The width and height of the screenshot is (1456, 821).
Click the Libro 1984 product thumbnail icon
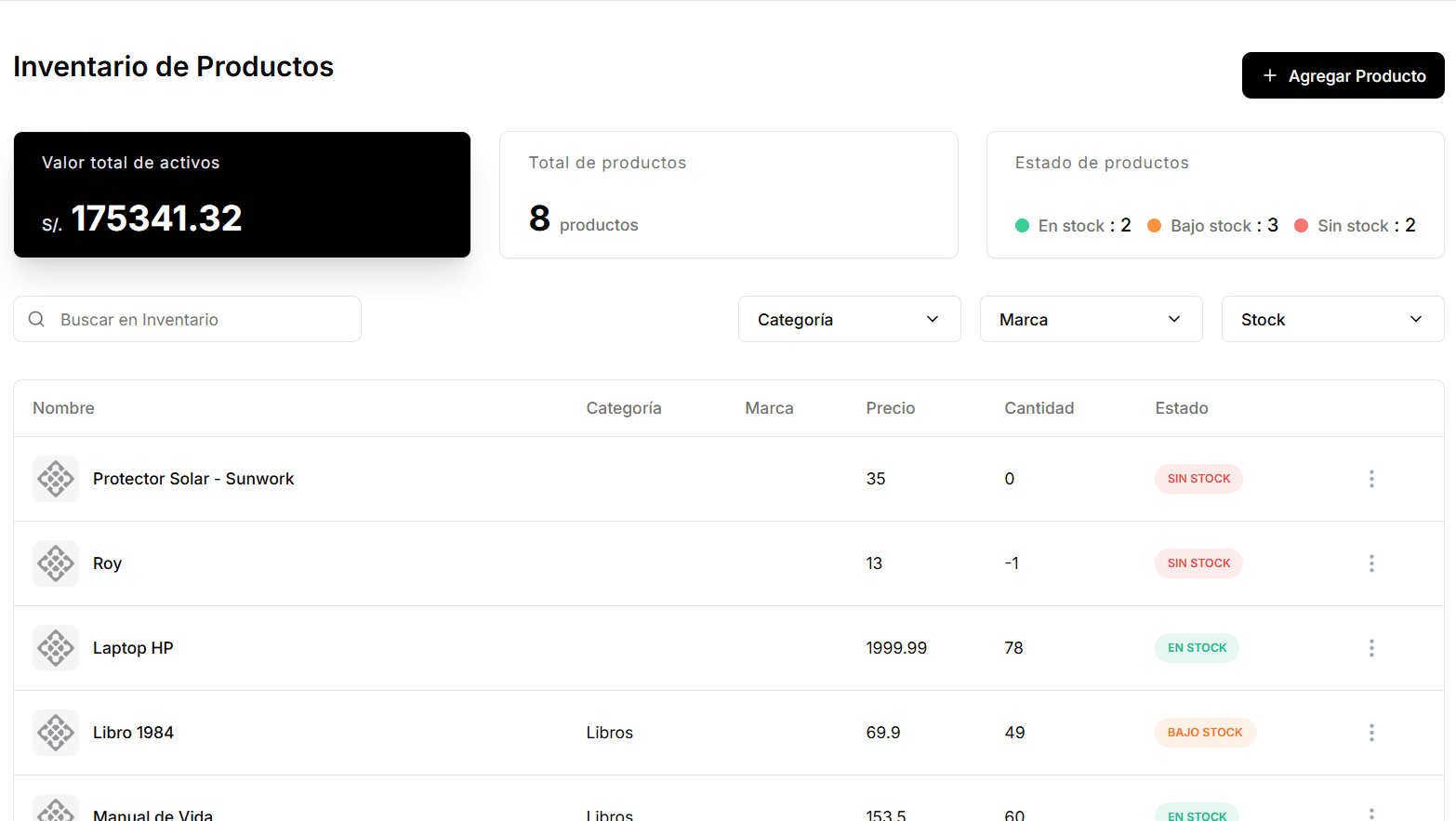pos(56,733)
